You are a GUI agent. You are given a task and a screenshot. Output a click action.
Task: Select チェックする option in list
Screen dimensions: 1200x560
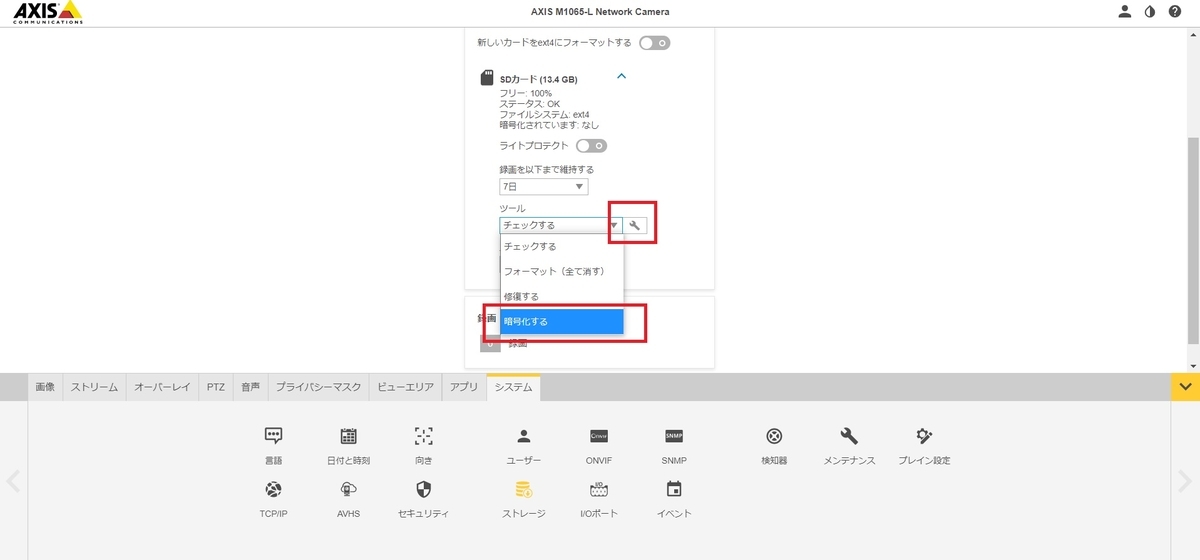point(562,246)
